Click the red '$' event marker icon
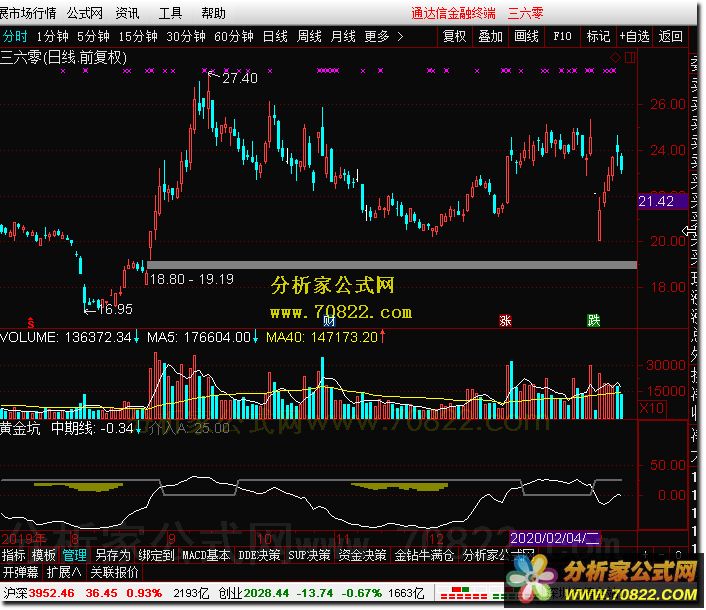 tap(31, 322)
